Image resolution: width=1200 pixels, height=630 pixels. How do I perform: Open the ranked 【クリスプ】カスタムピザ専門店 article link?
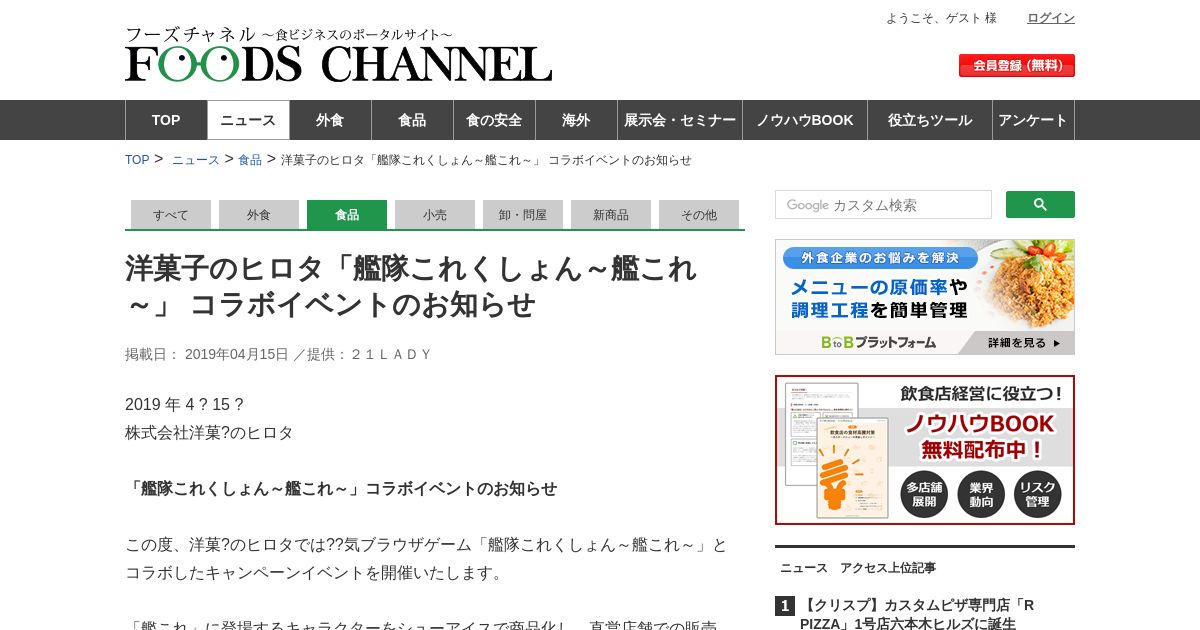(x=917, y=614)
